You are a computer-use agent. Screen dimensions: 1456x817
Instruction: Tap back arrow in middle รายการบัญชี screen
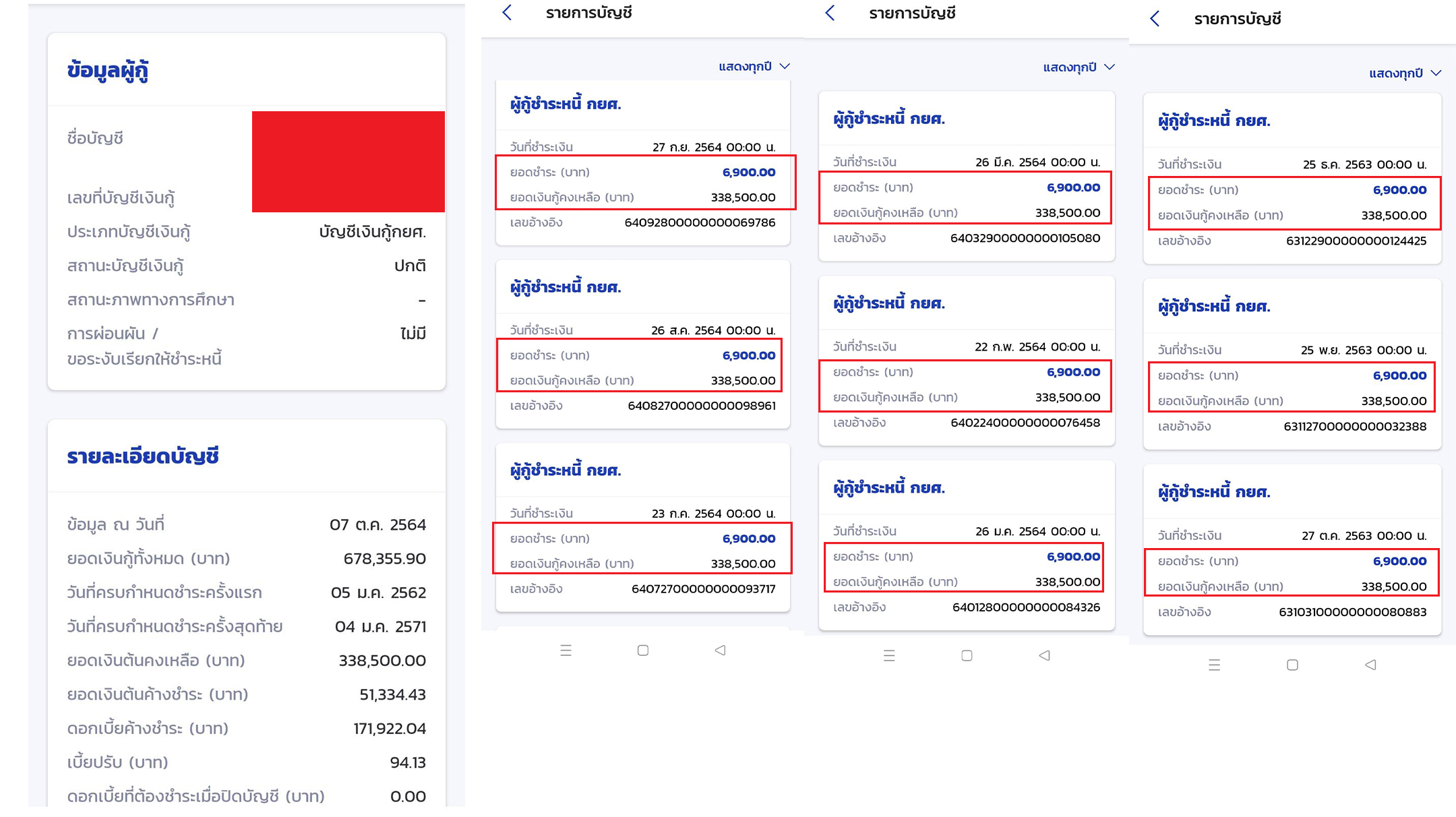tap(830, 13)
